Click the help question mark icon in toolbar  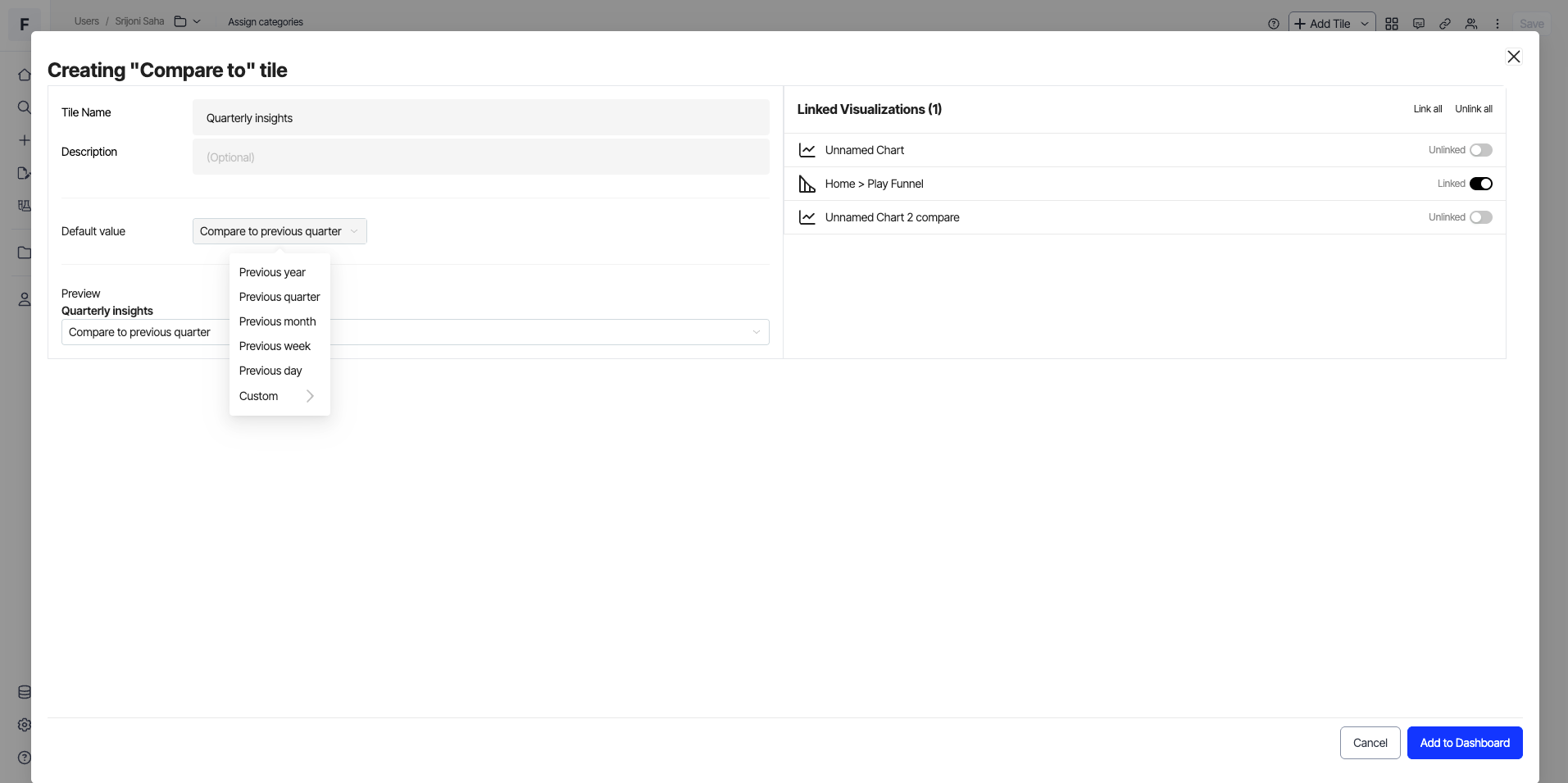click(x=1273, y=24)
